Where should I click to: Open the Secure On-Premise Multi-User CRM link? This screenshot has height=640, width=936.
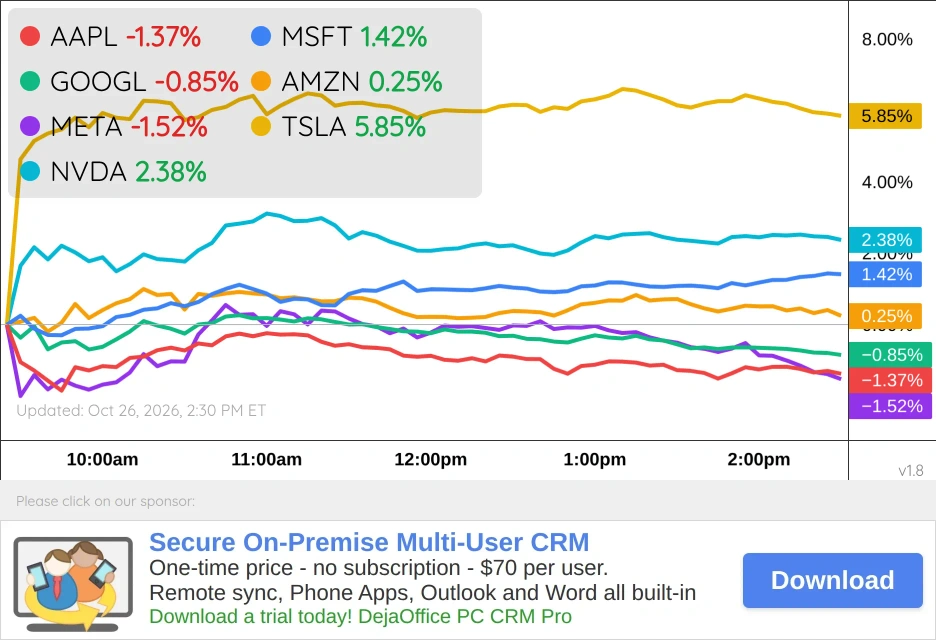tap(369, 542)
